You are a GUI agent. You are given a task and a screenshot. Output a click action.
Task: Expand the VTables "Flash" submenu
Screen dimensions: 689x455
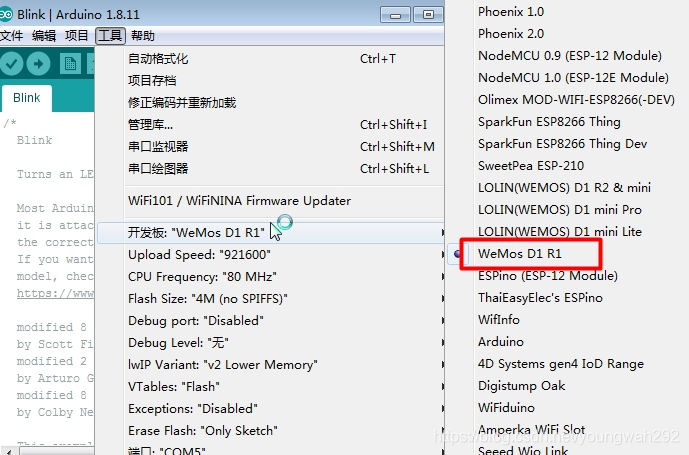270,386
